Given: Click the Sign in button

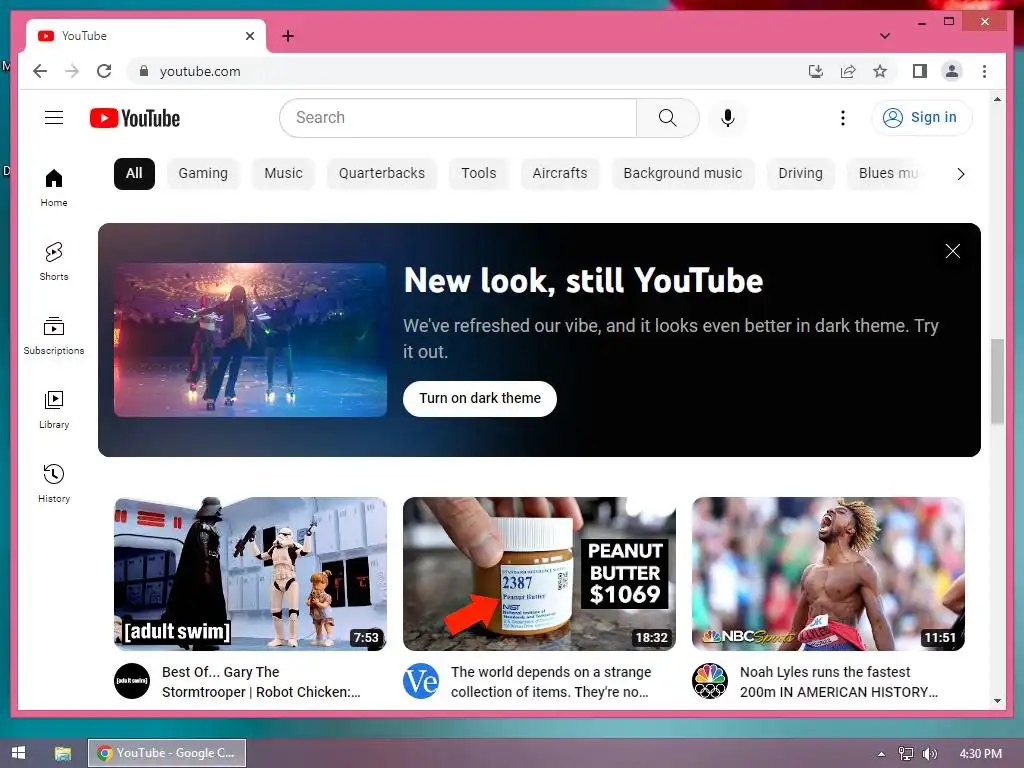Looking at the screenshot, I should click(921, 118).
